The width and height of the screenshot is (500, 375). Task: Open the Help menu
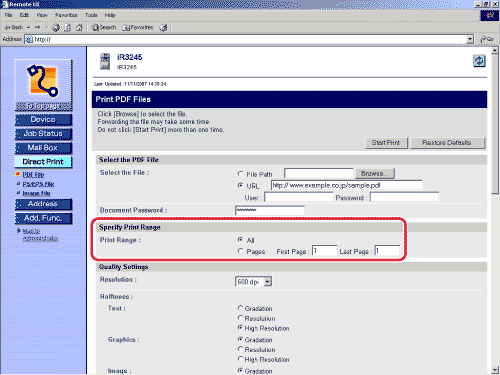point(110,15)
